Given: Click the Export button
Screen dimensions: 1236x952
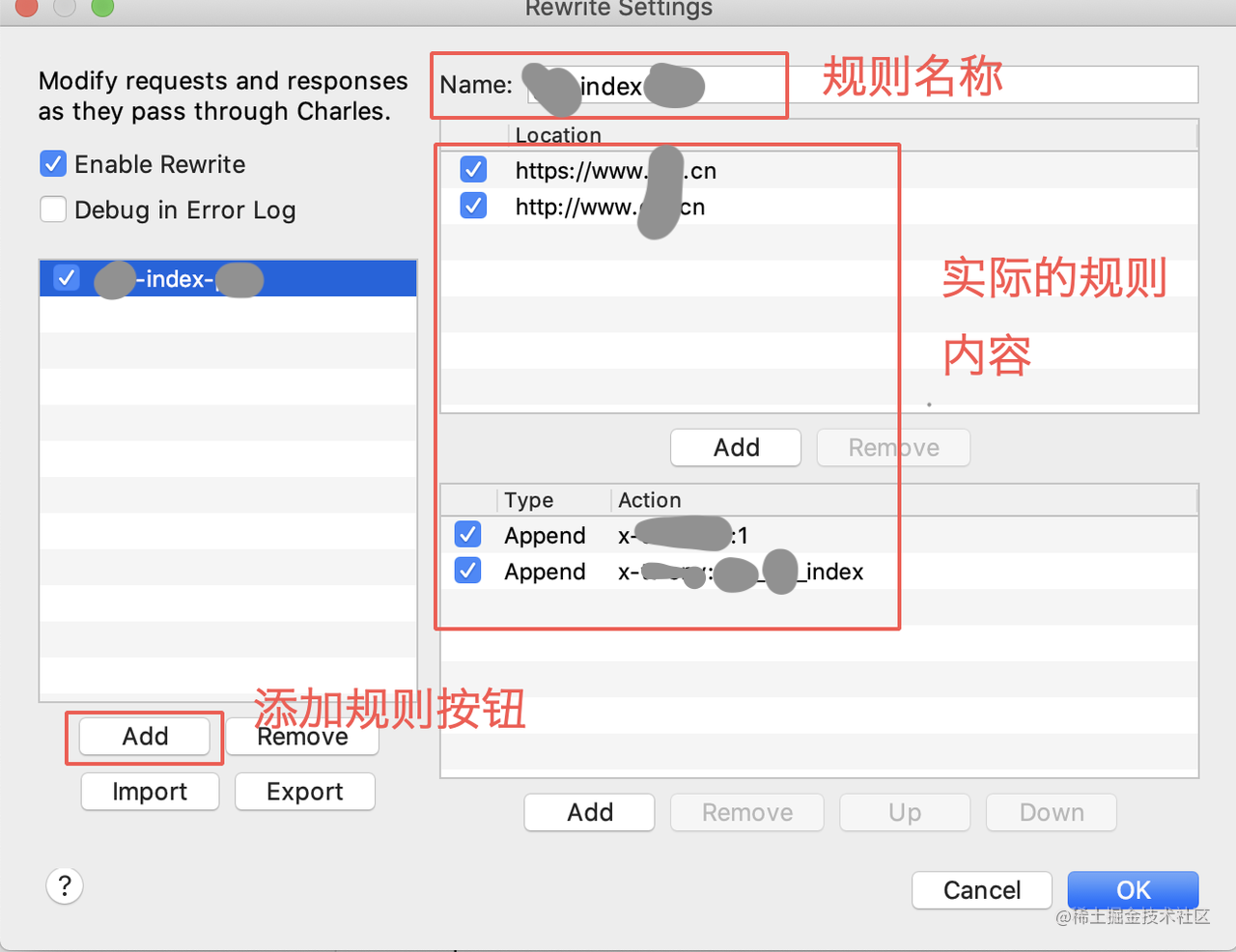Looking at the screenshot, I should coord(304,791).
